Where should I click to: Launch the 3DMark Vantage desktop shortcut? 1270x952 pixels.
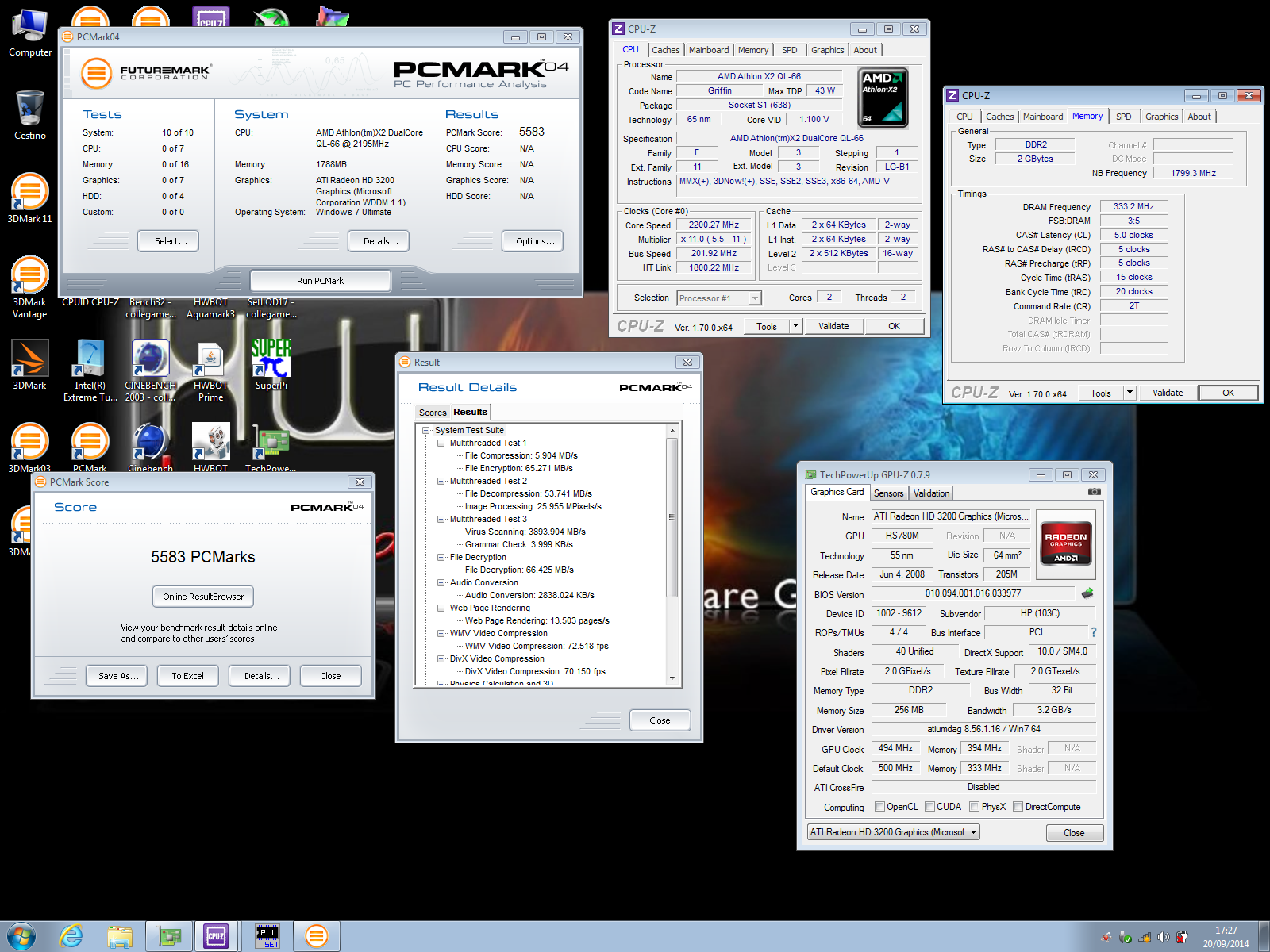(x=30, y=287)
